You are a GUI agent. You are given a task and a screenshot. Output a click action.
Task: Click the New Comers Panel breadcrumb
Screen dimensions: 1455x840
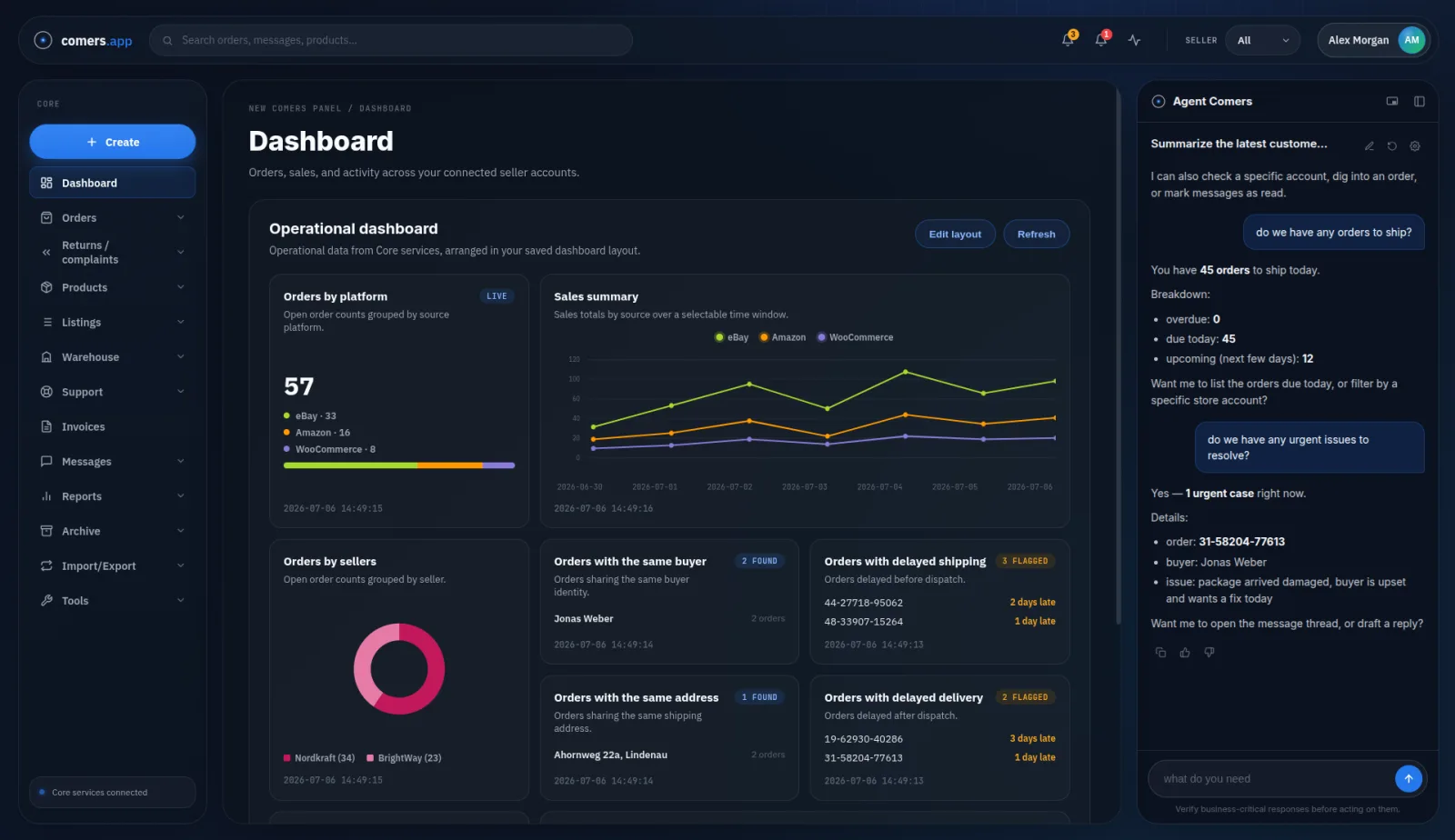[x=295, y=109]
